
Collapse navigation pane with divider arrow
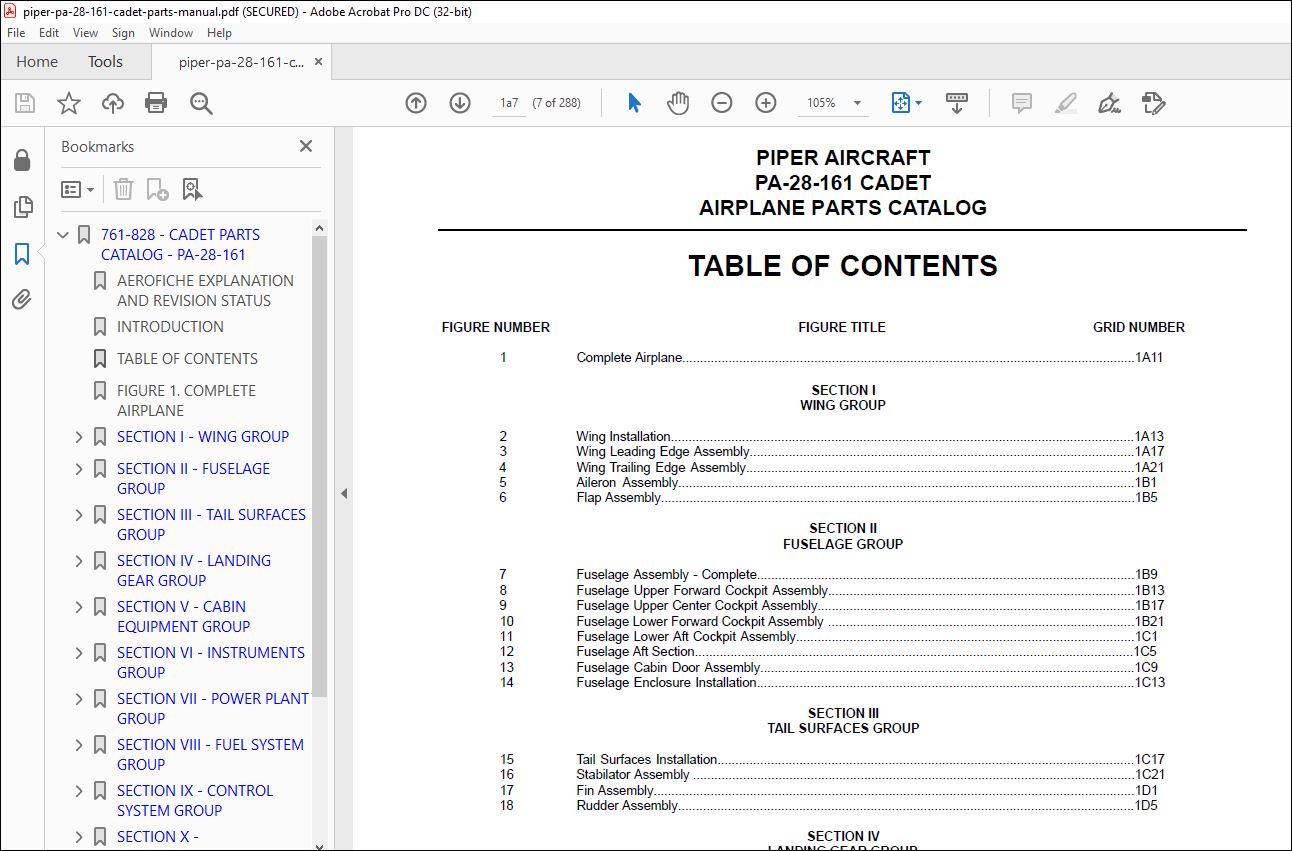[344, 493]
